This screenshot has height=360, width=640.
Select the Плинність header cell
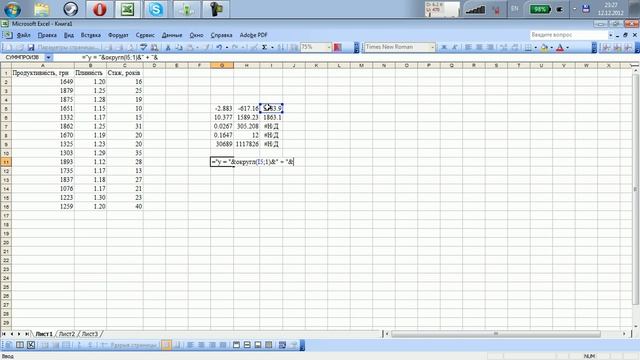click(90, 73)
